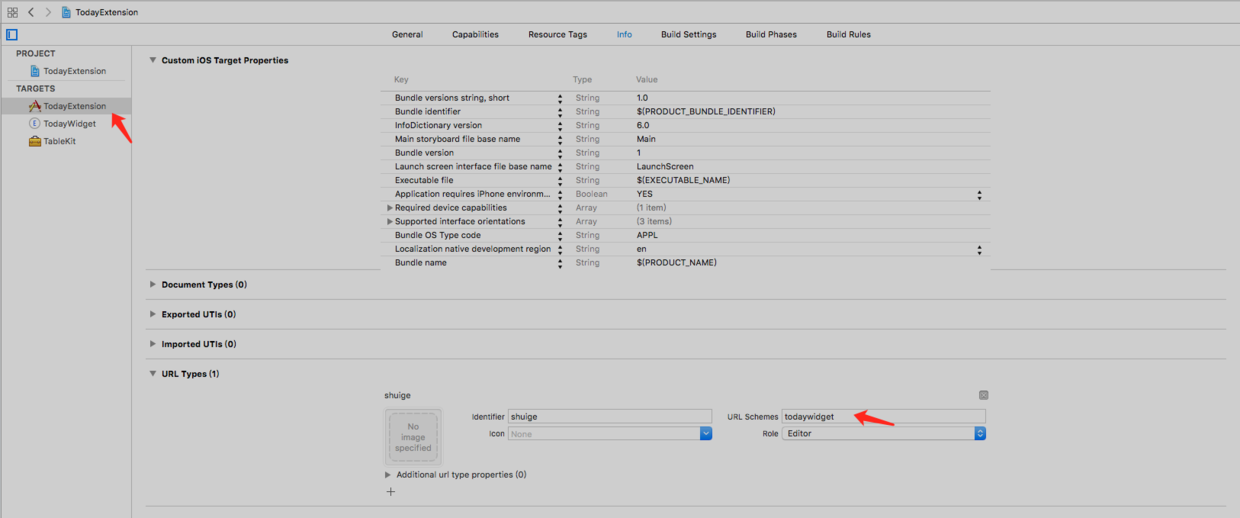Viewport: 1240px width, 518px height.
Task: Click the key stepper for Bundle OS Type code
Action: [x=560, y=236]
